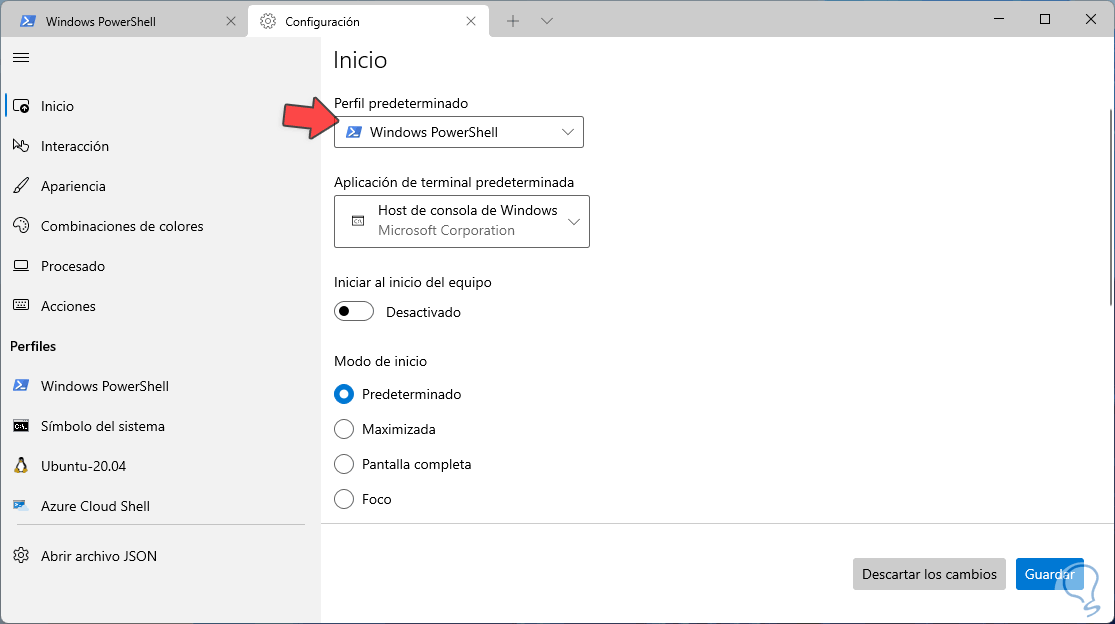Click the Combinaciones de colores palette icon
Screen dimensions: 1115x624
[x=20, y=226]
